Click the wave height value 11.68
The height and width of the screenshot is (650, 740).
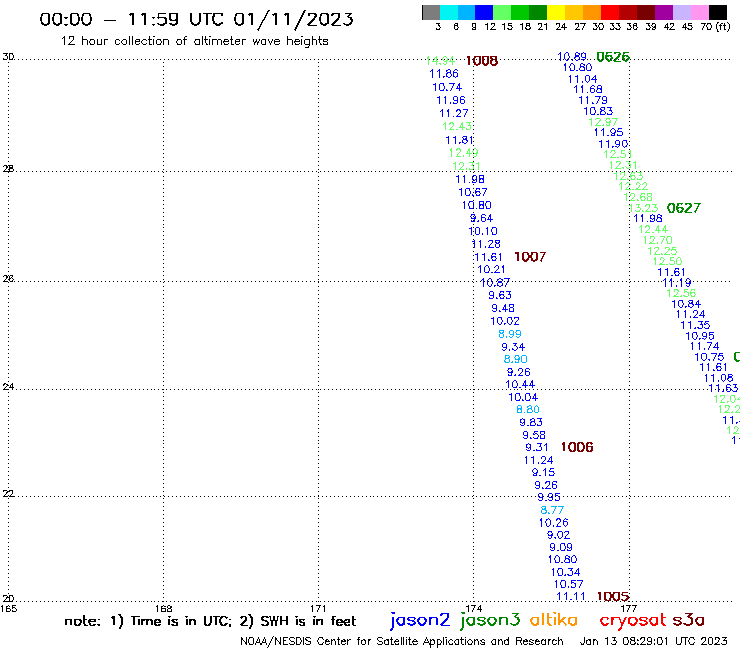click(588, 90)
